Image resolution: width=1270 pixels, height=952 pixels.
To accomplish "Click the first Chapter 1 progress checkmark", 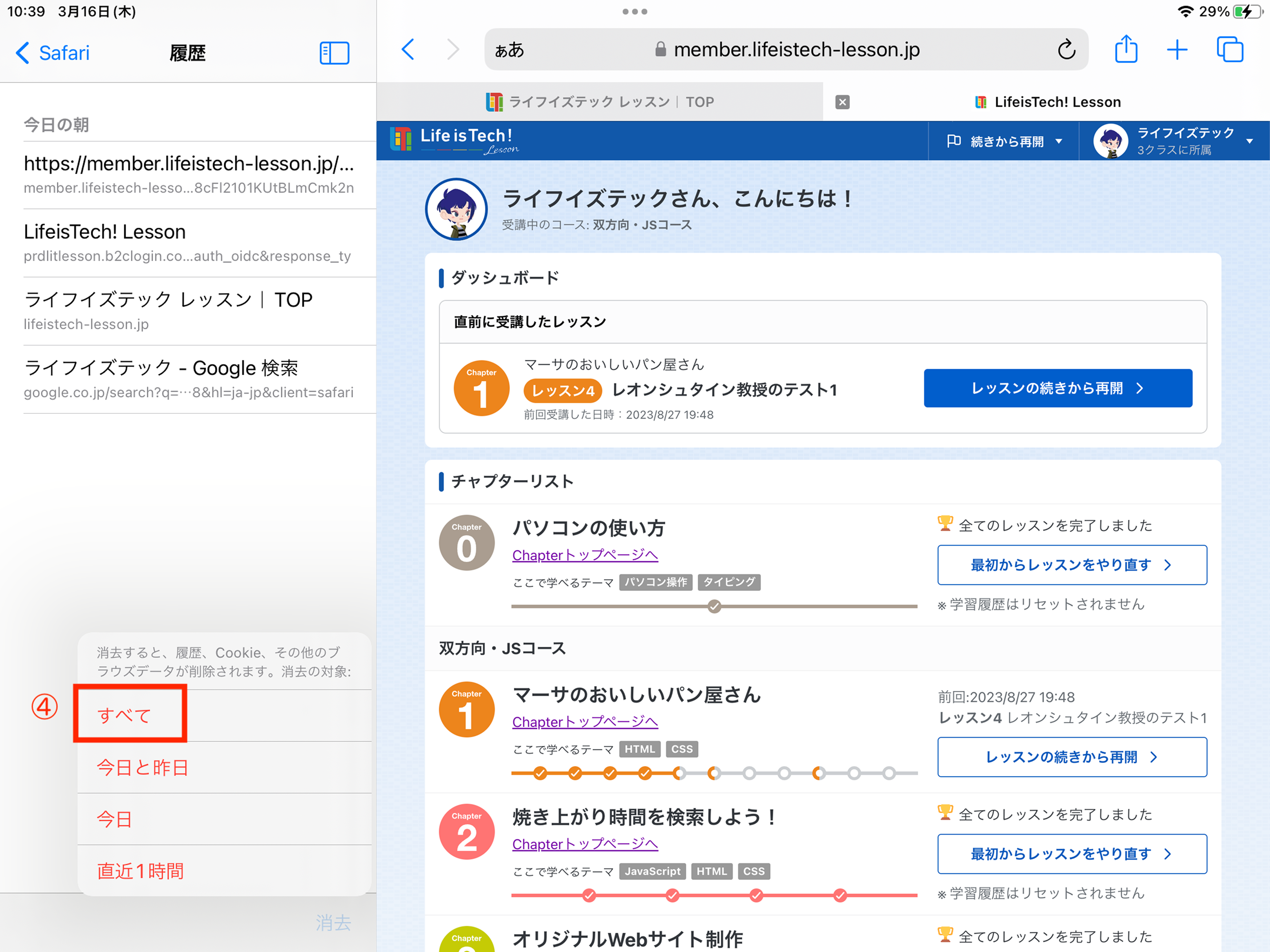I will [x=540, y=773].
